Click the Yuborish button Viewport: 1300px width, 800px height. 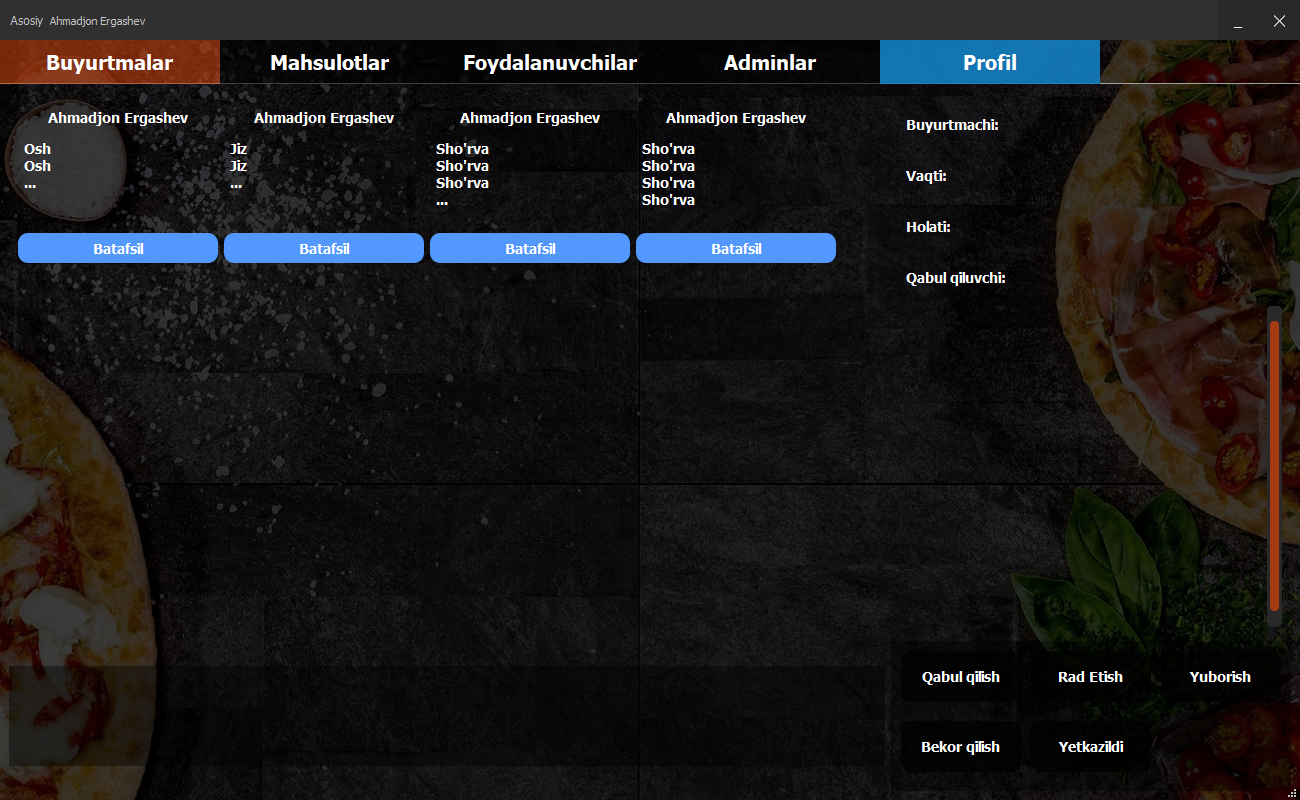[x=1220, y=676]
